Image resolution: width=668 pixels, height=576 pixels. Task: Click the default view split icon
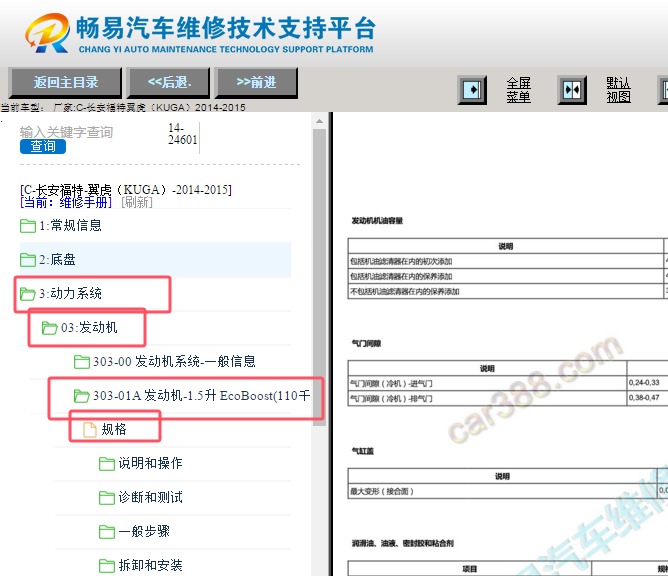572,90
